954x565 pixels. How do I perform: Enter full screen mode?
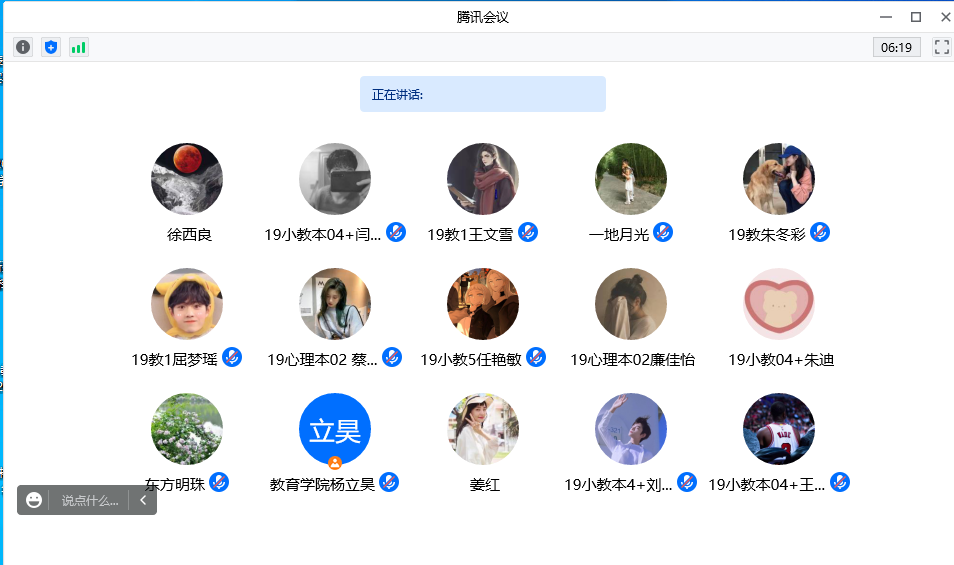[941, 47]
